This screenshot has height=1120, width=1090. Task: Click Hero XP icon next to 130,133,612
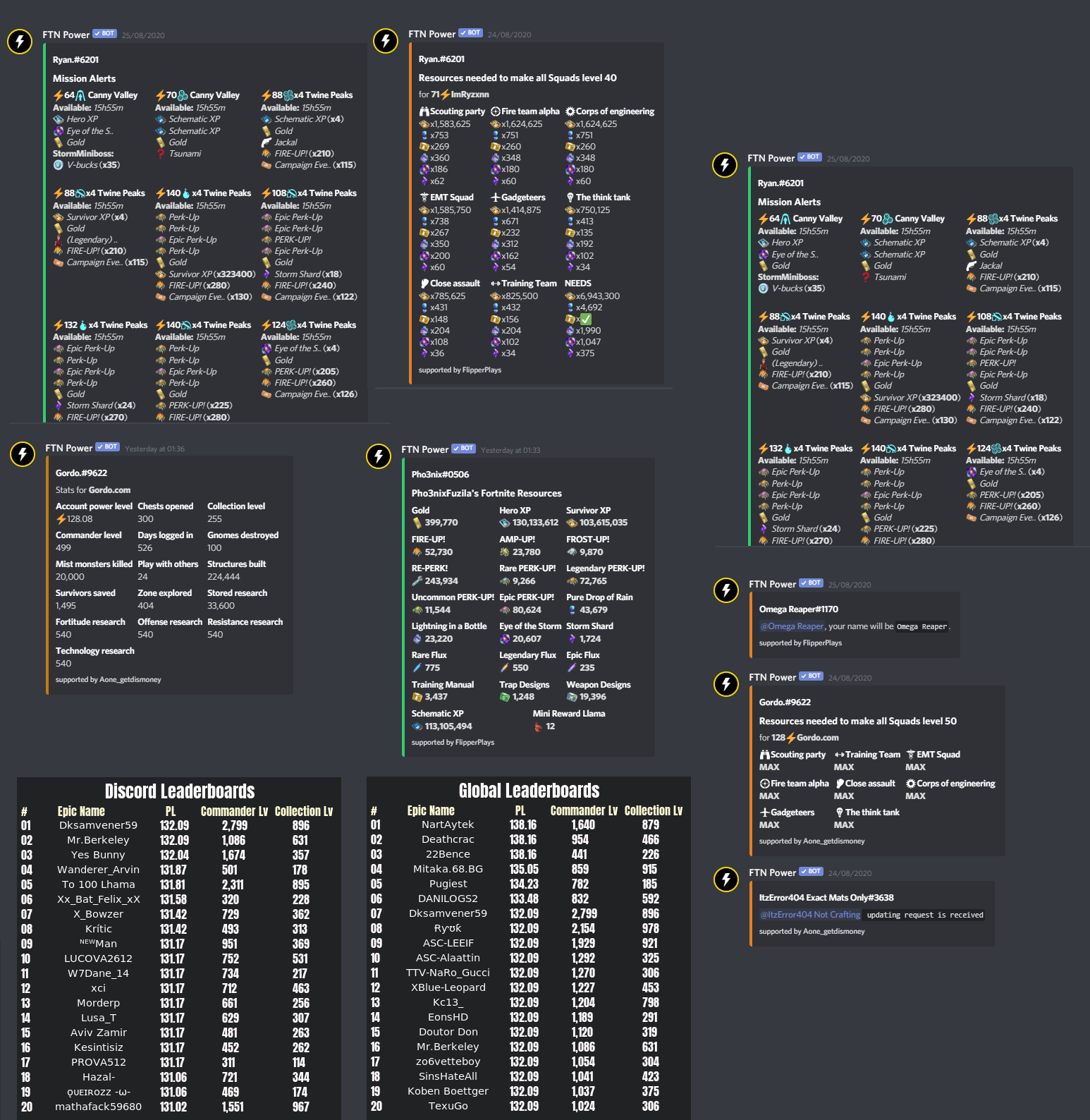505,523
